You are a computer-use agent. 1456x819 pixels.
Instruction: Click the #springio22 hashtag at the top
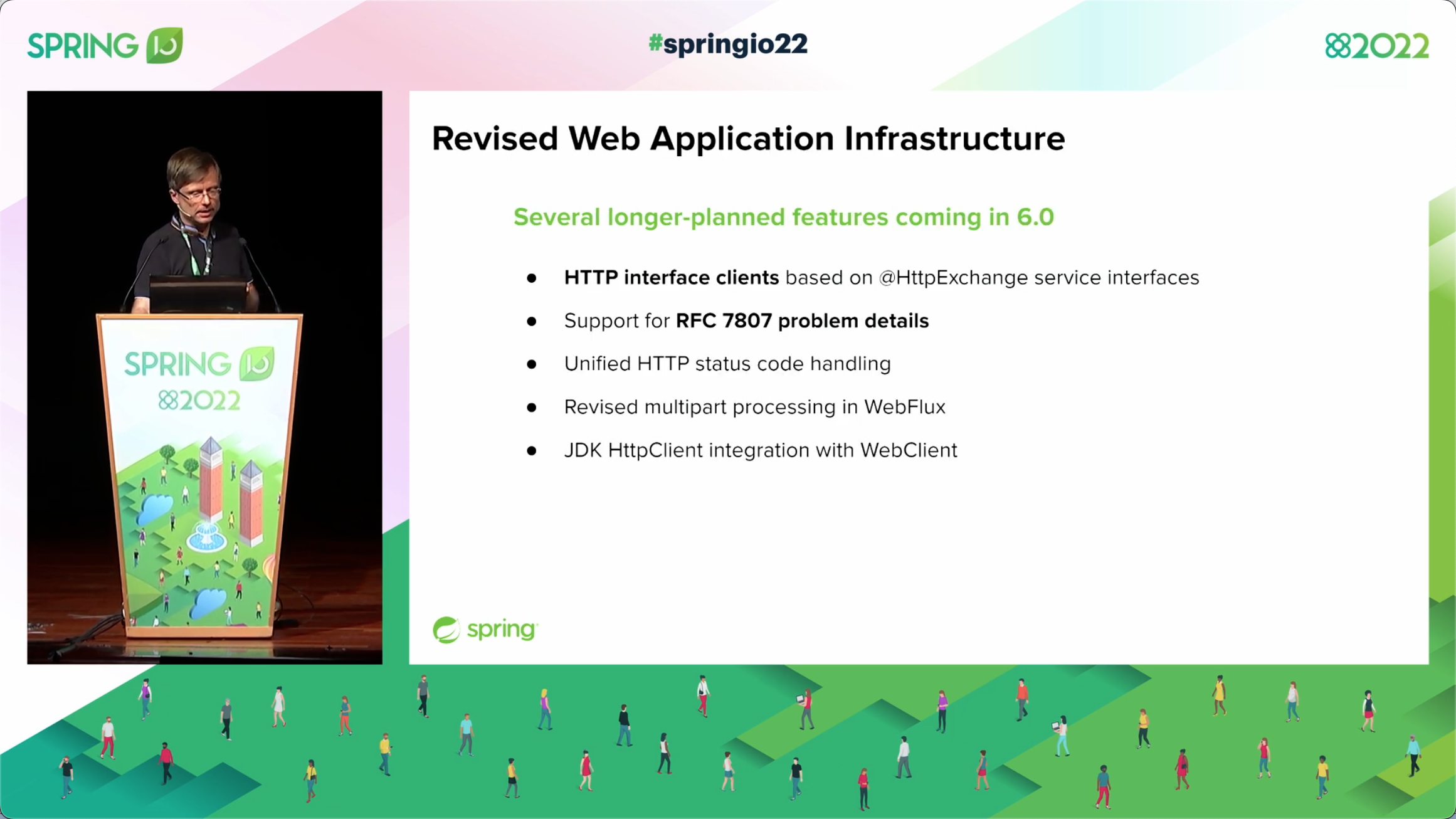727,43
